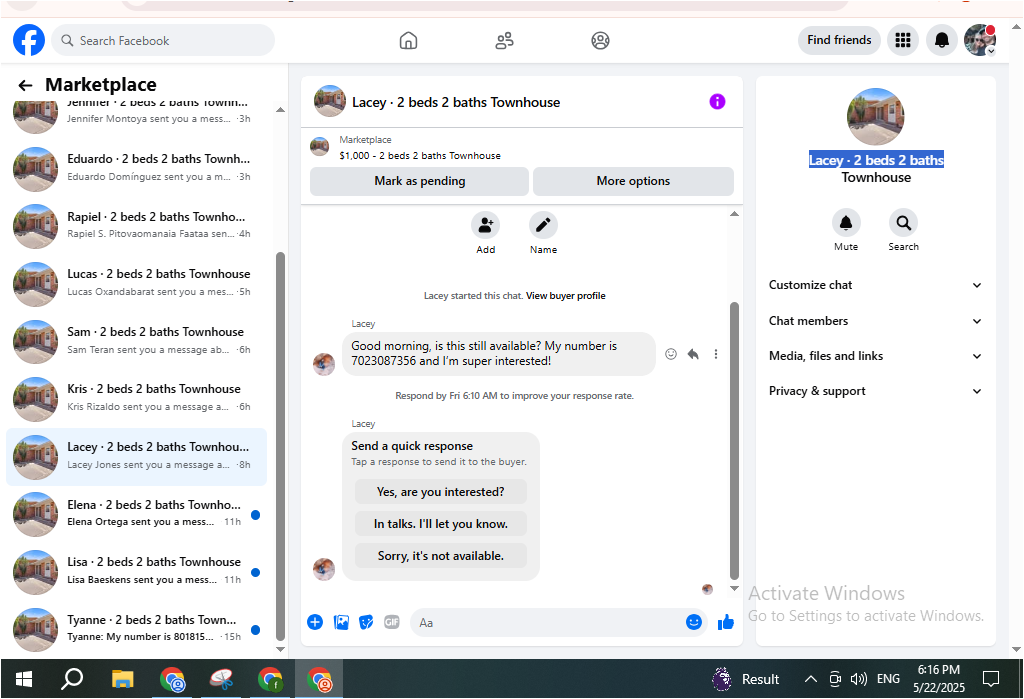Open conversation information purple icon

click(717, 101)
